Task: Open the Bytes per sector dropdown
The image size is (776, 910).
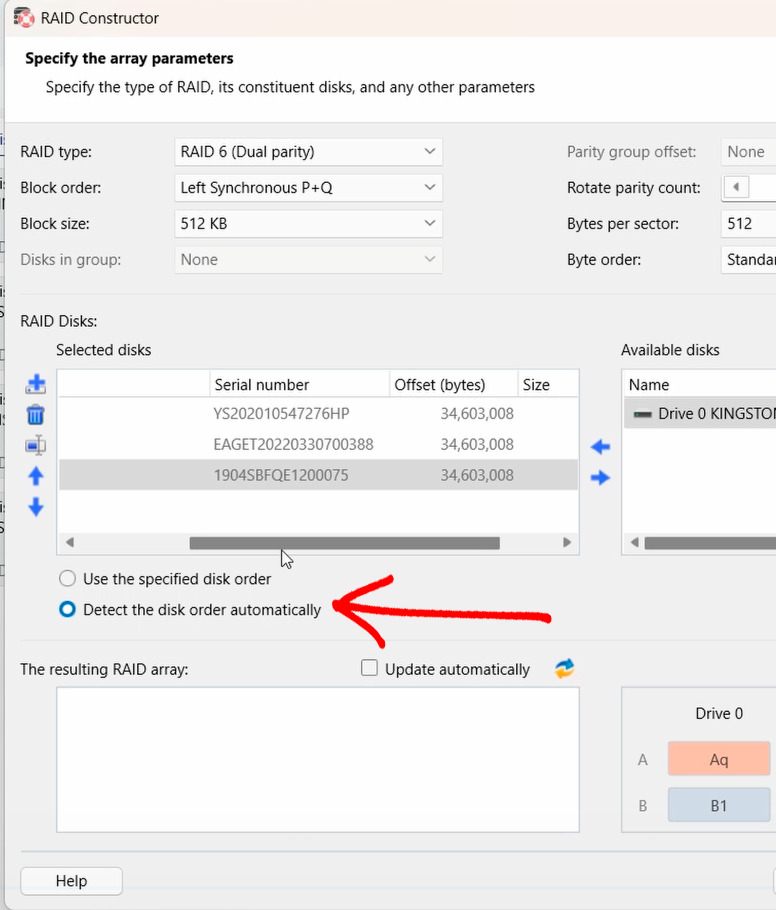Action: click(748, 224)
